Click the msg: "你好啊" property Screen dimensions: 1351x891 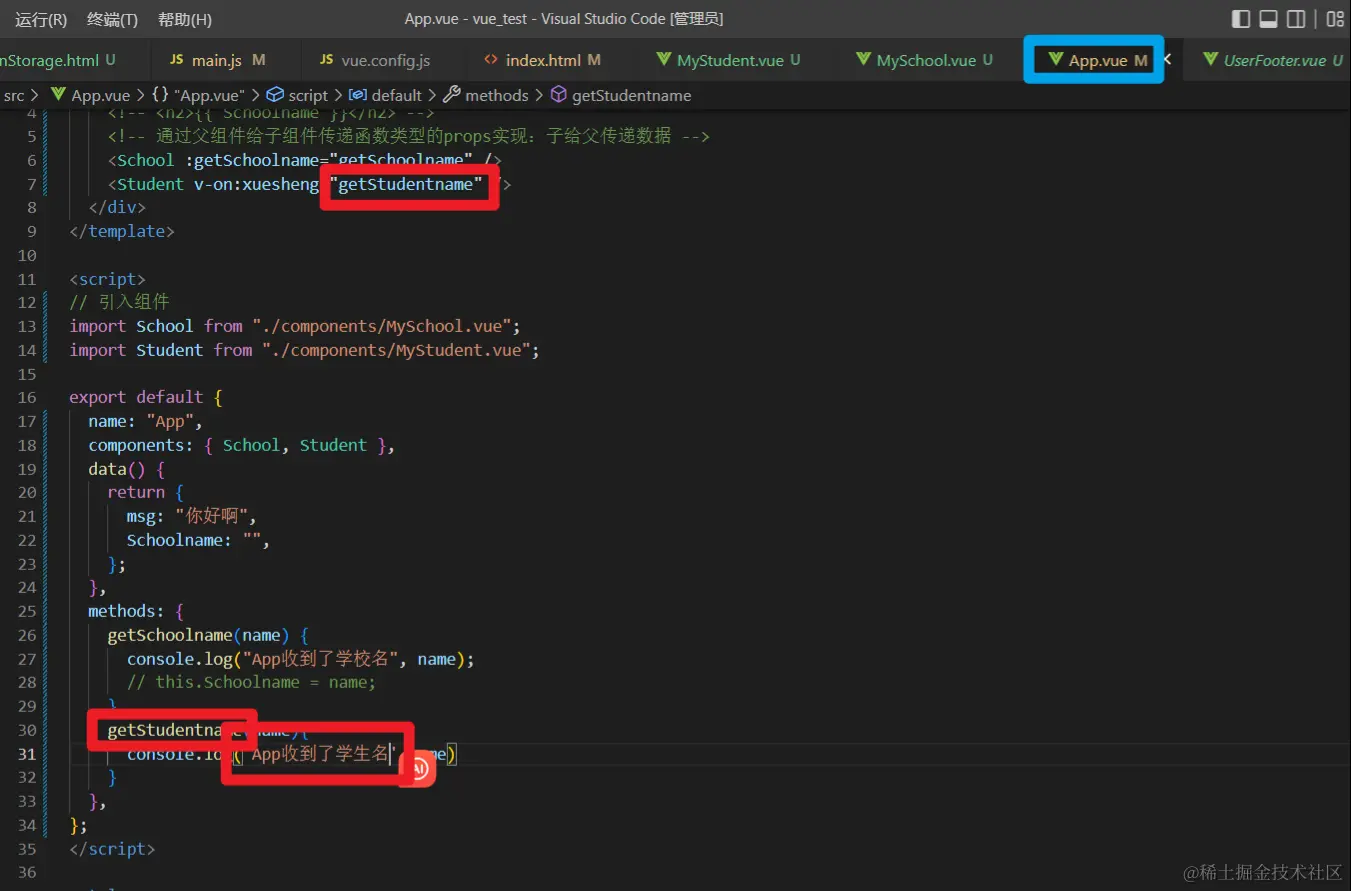(x=192, y=516)
